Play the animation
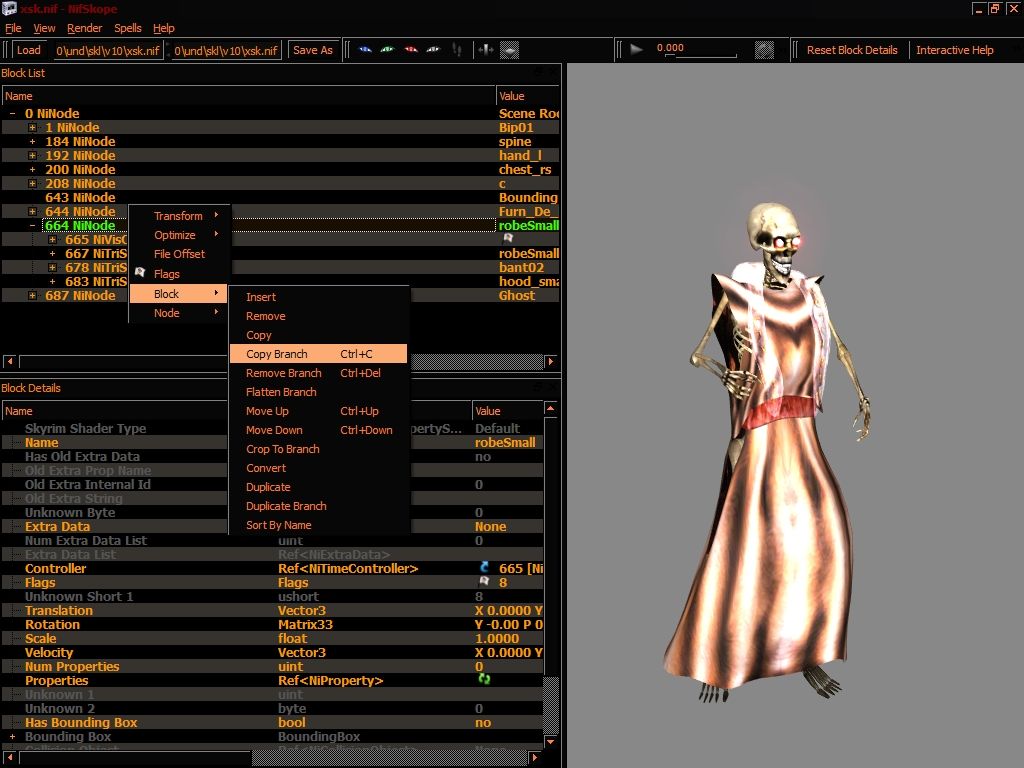Screen dimensions: 1024x768 tap(636, 50)
